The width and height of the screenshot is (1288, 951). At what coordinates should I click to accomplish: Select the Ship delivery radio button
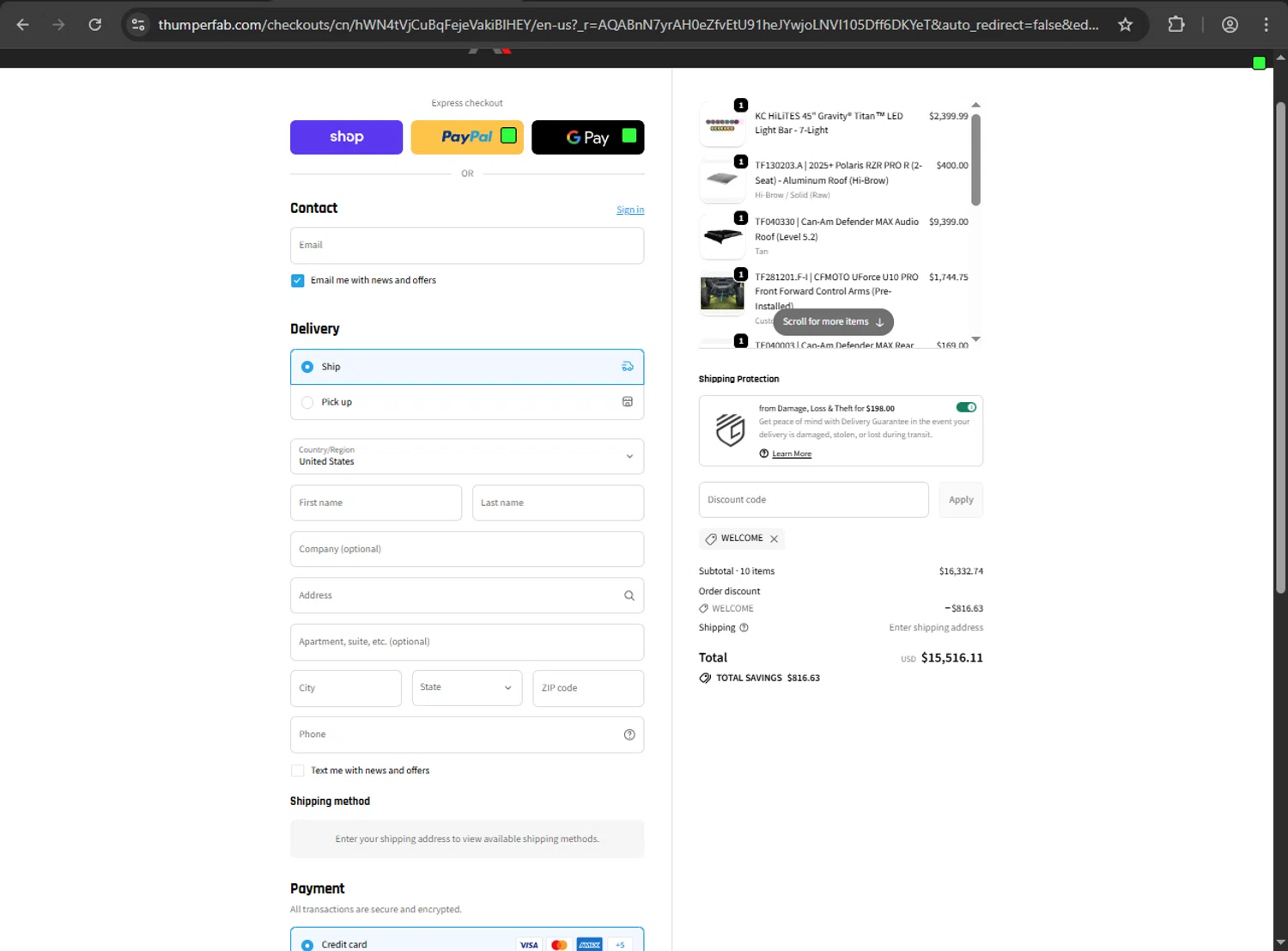tap(307, 367)
